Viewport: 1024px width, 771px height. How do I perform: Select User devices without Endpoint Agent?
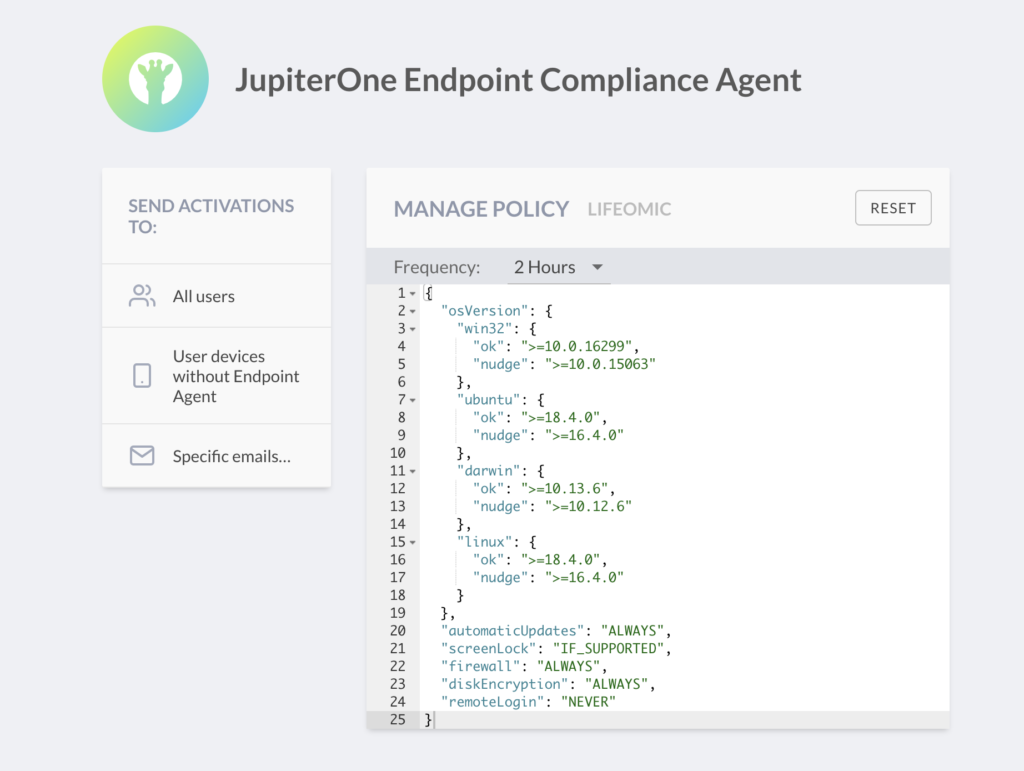[236, 376]
